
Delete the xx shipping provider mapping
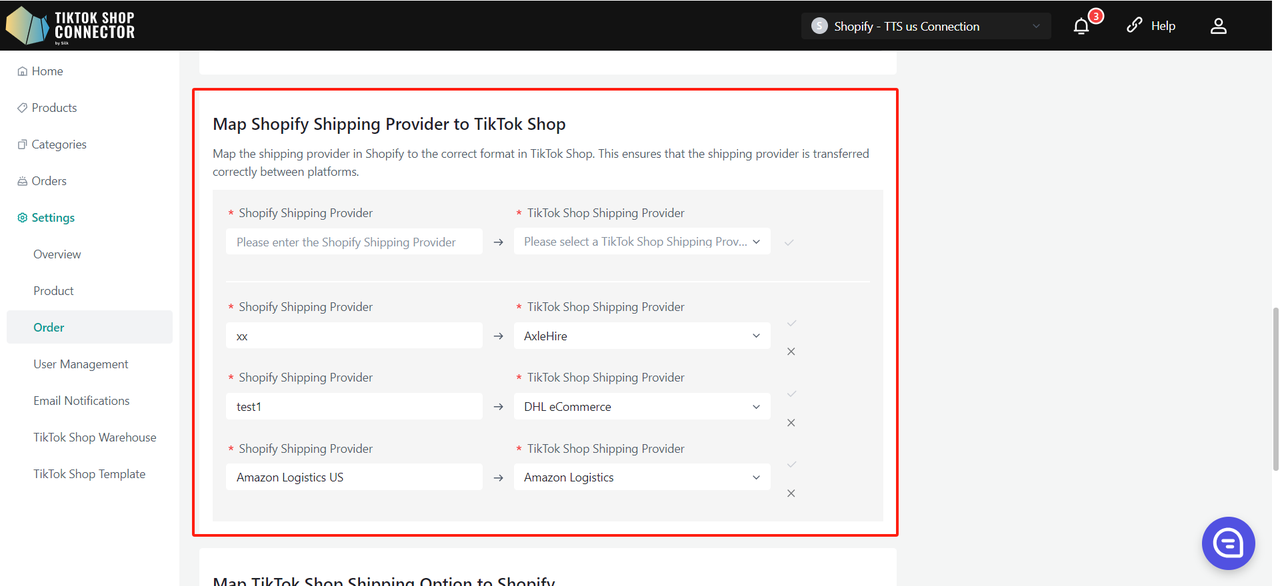pyautogui.click(x=791, y=352)
